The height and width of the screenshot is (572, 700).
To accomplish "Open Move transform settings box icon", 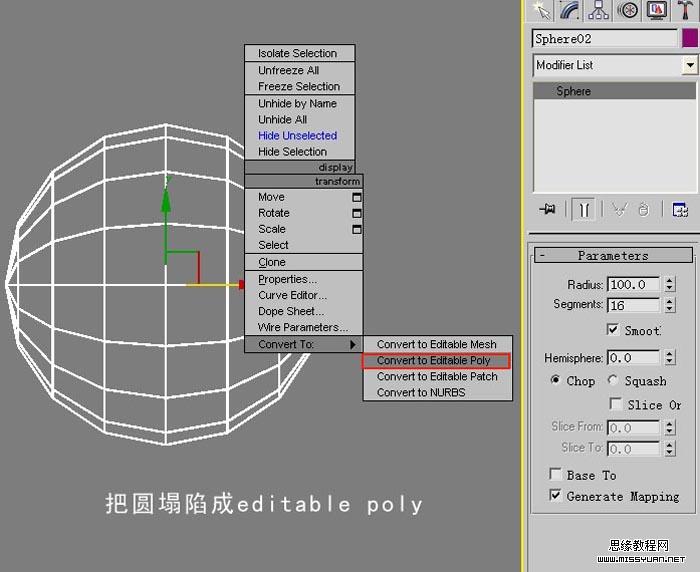I will [x=357, y=197].
